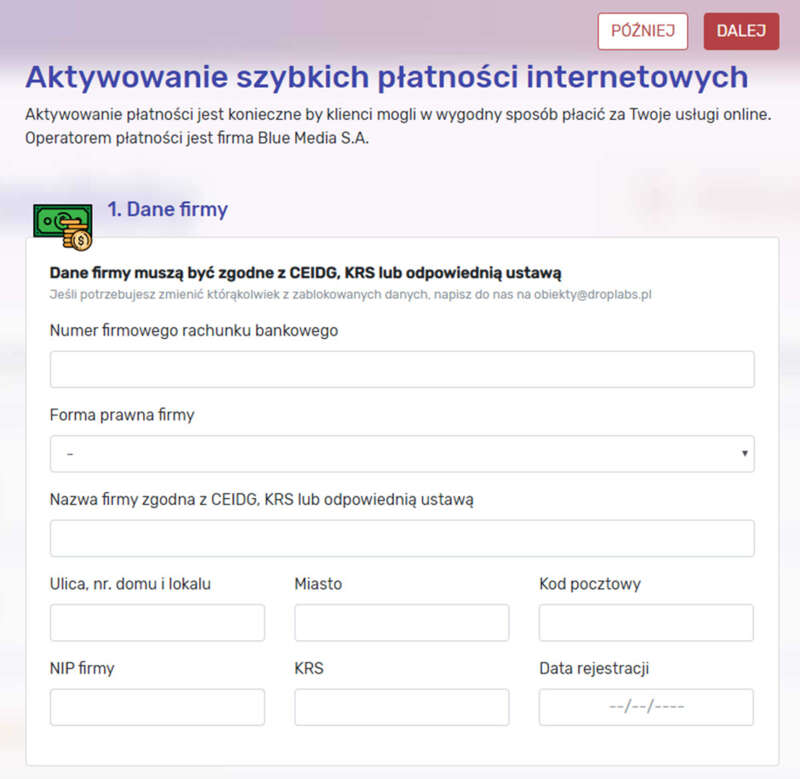The width and height of the screenshot is (800, 779).
Task: Click the Data rejestracji date field
Action: 646,707
